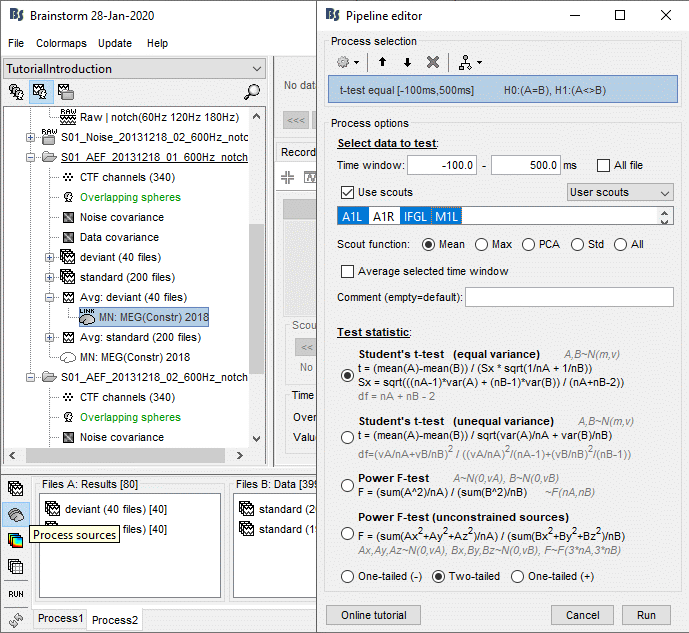Move selected process up with arrow
The width and height of the screenshot is (689, 633).
(x=382, y=62)
